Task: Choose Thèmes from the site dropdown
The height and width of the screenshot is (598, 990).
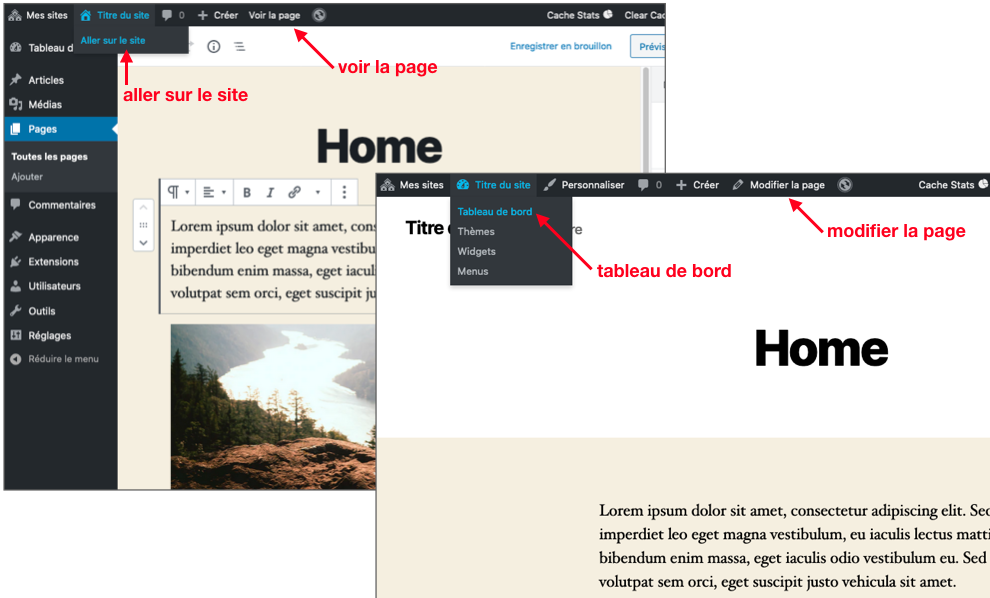Action: click(x=476, y=231)
